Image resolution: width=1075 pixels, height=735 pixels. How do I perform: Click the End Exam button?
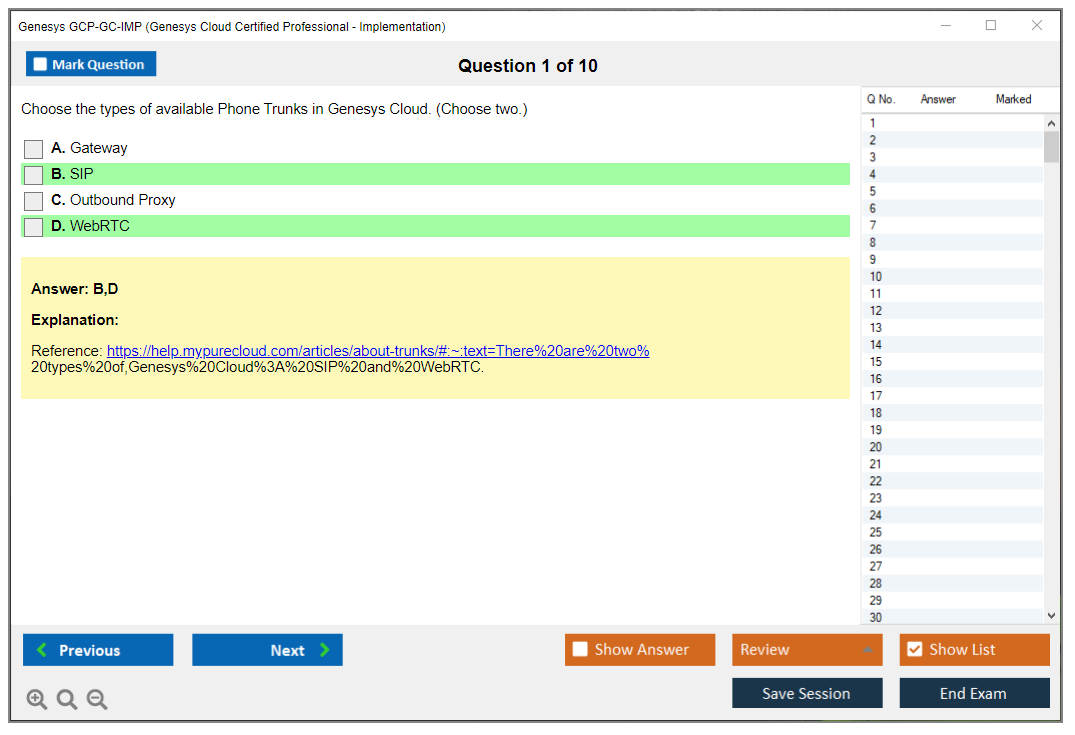[x=974, y=693]
